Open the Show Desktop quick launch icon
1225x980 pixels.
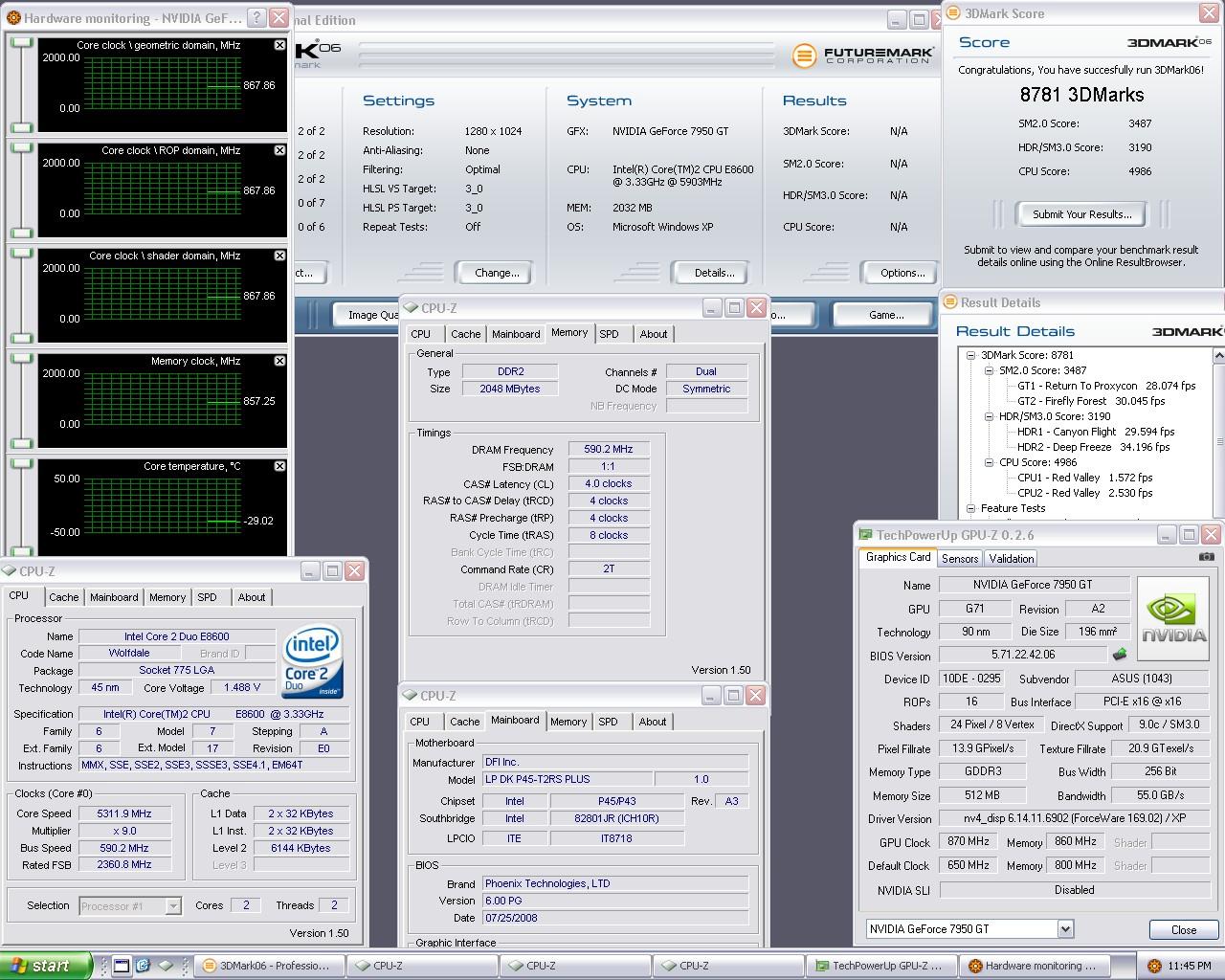(x=122, y=966)
